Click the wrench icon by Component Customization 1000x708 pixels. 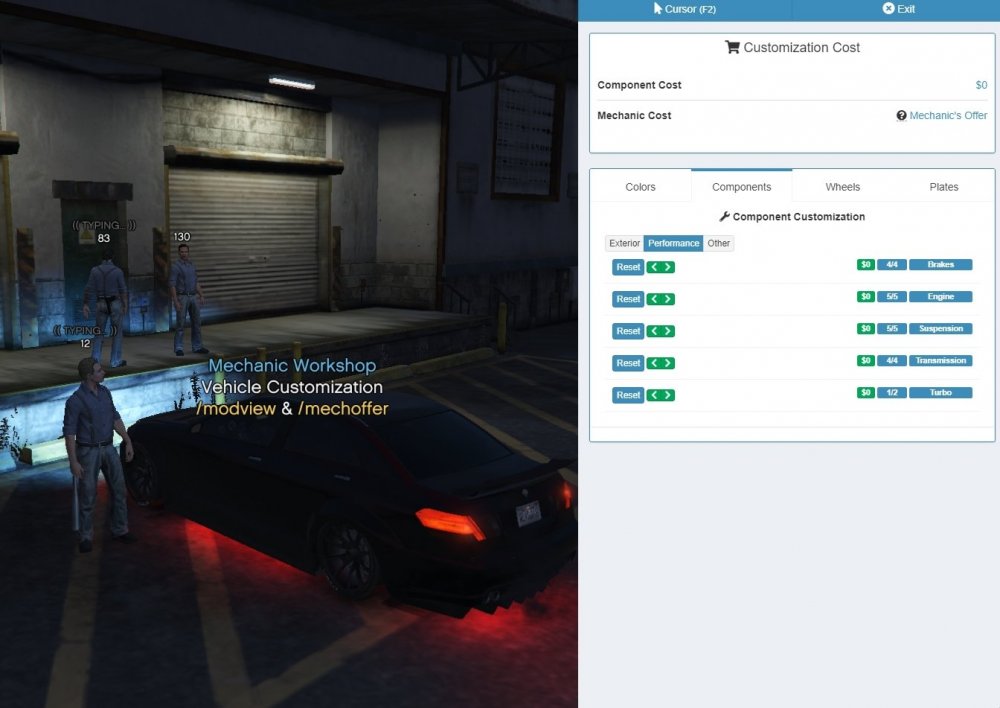(724, 217)
